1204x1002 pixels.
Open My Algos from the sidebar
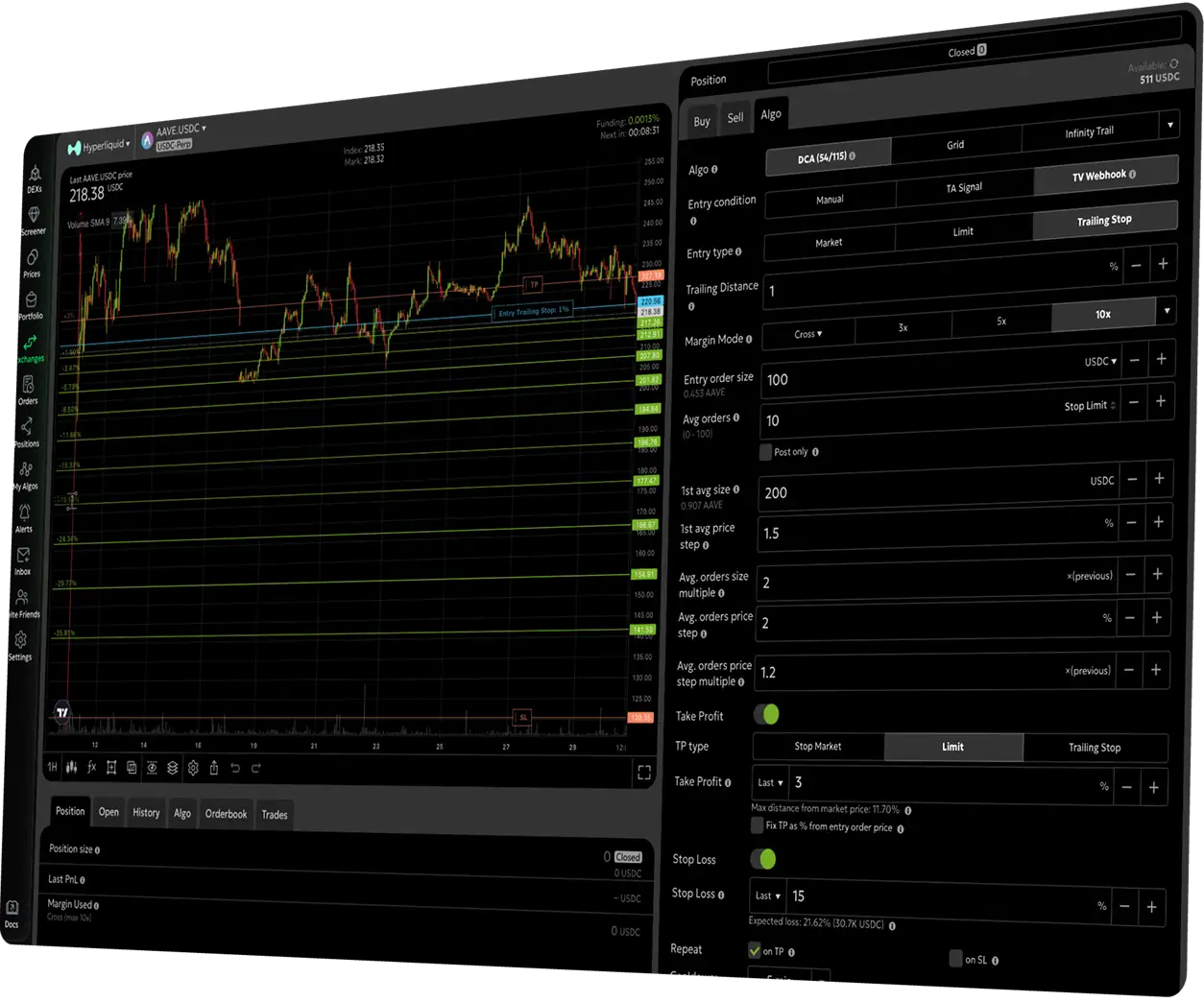[26, 470]
